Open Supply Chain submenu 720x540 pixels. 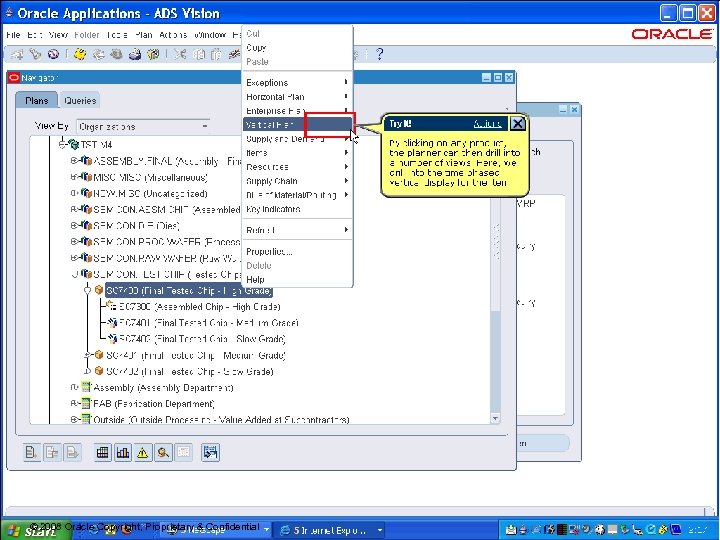297,181
